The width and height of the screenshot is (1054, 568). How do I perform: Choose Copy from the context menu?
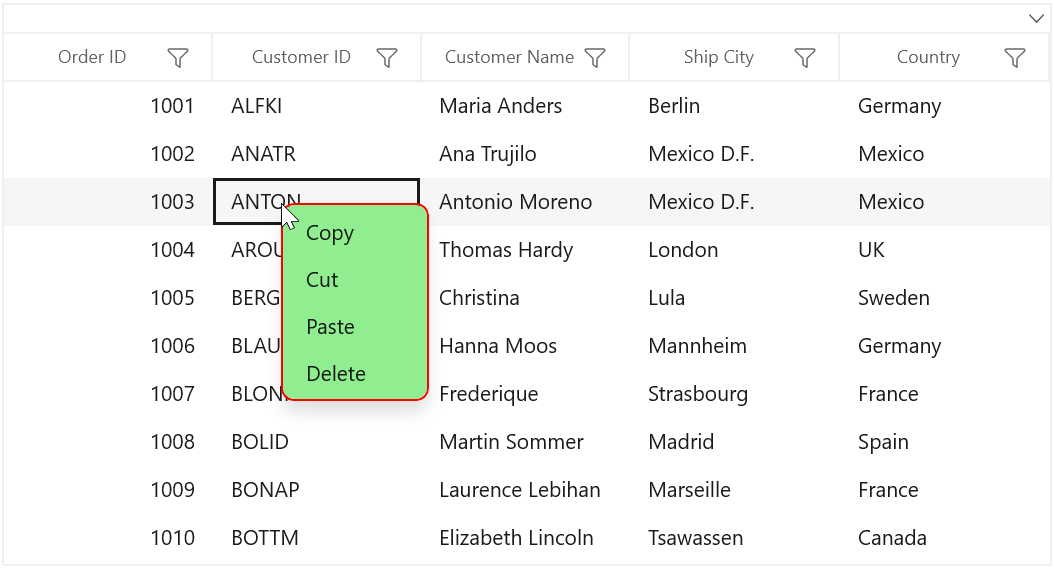[355, 233]
